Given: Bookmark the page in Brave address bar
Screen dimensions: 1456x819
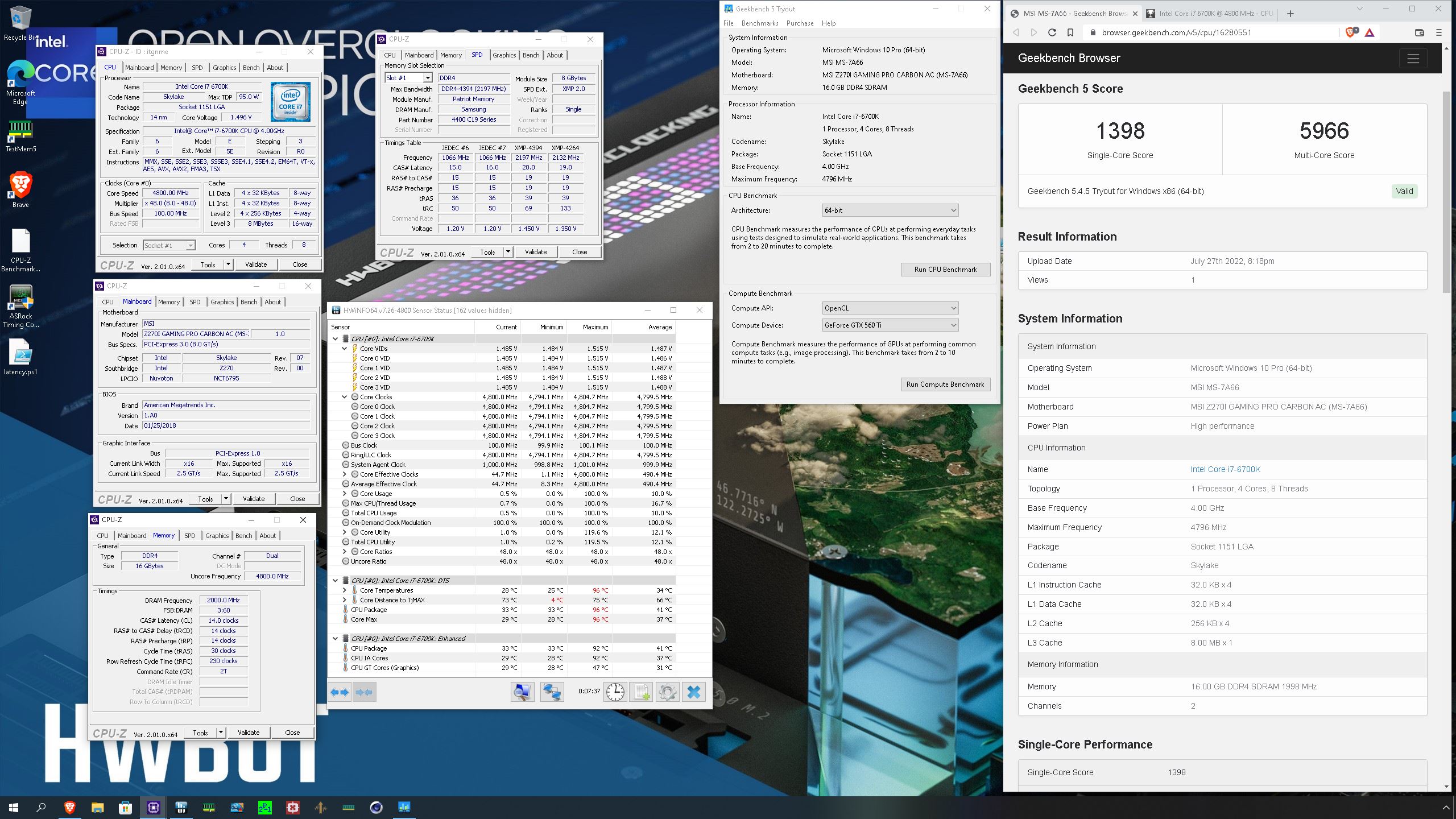Looking at the screenshot, I should pyautogui.click(x=1070, y=32).
